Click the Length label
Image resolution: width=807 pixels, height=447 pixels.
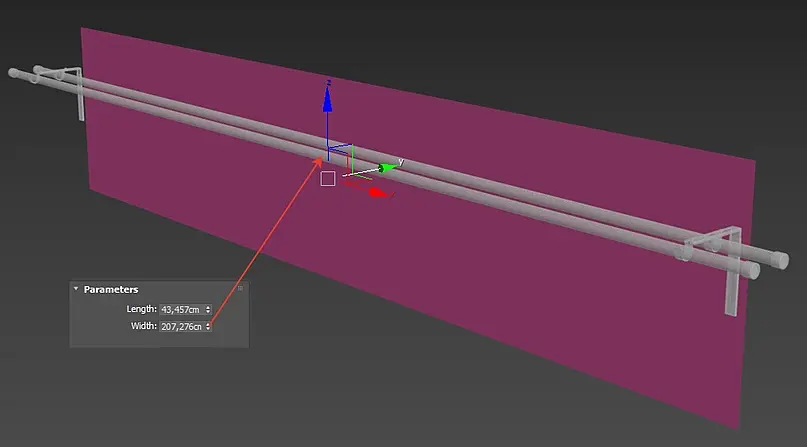(142, 309)
